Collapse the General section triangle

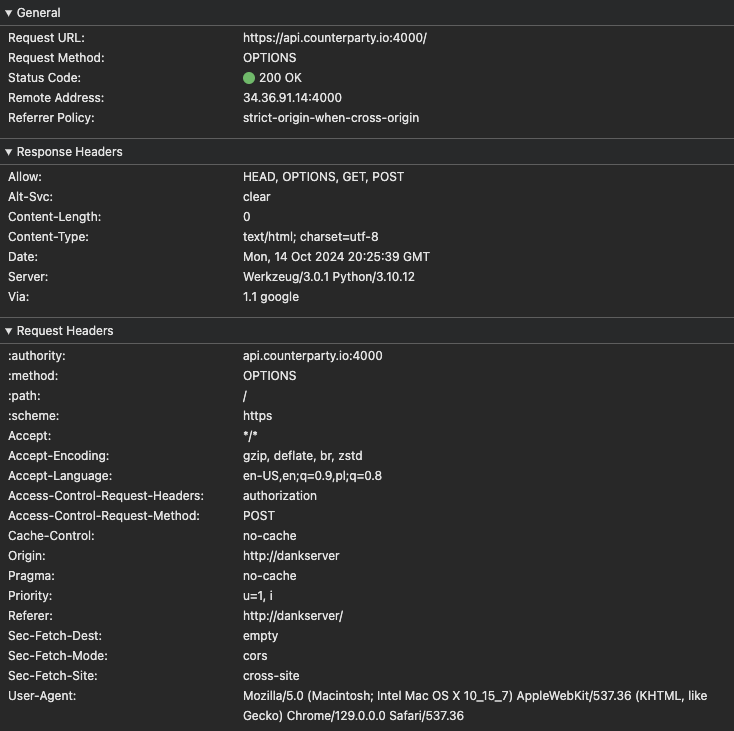tap(8, 13)
